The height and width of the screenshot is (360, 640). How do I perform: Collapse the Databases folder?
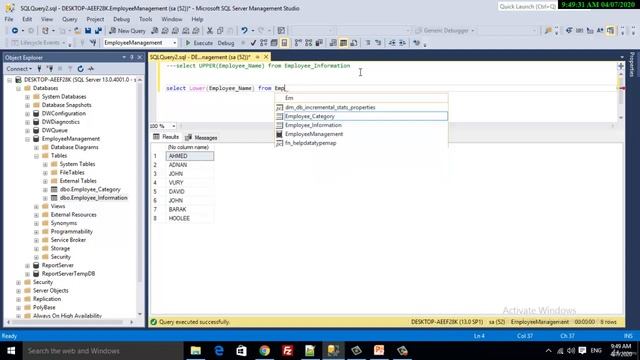tap(18, 88)
